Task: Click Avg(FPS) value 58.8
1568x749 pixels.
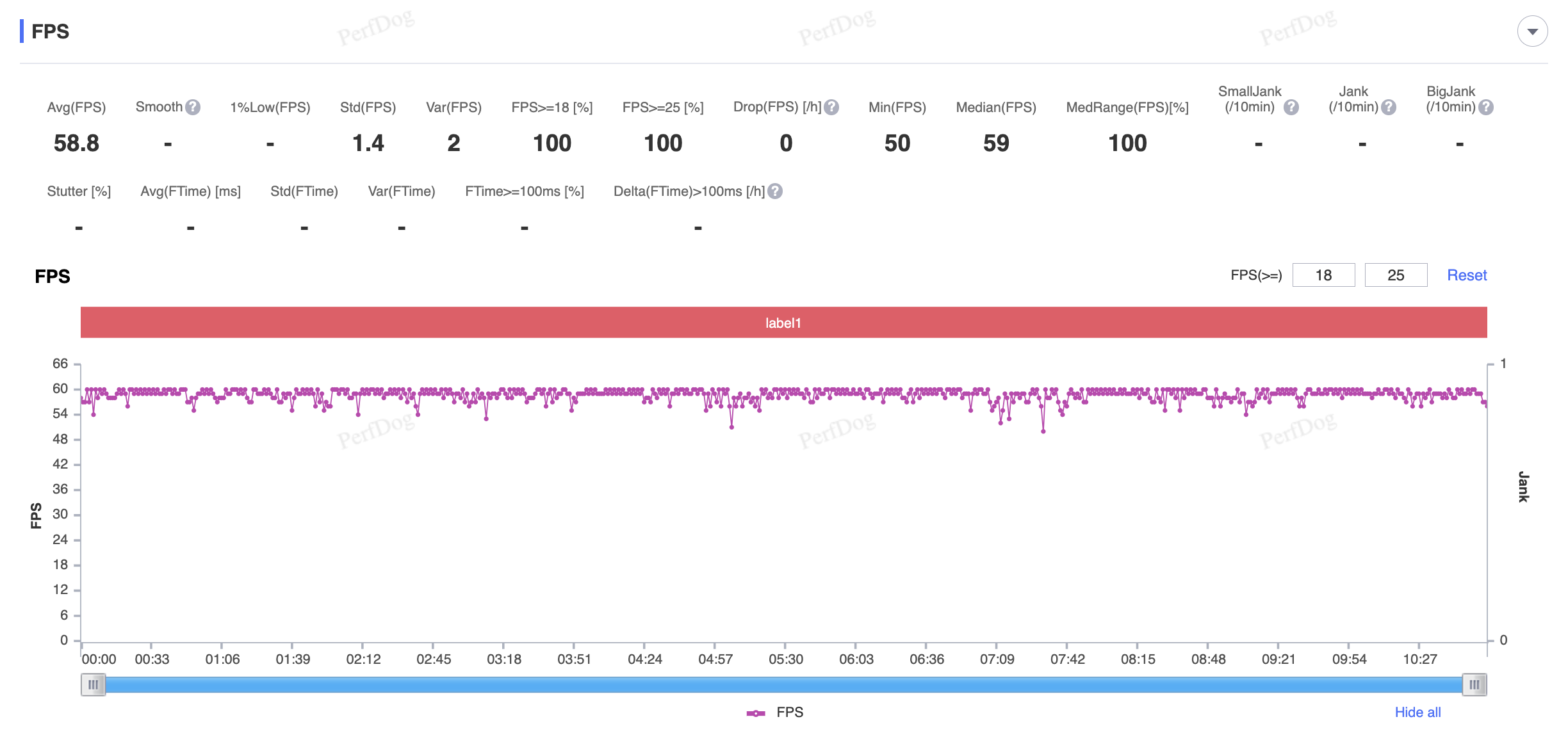Action: 76,143
